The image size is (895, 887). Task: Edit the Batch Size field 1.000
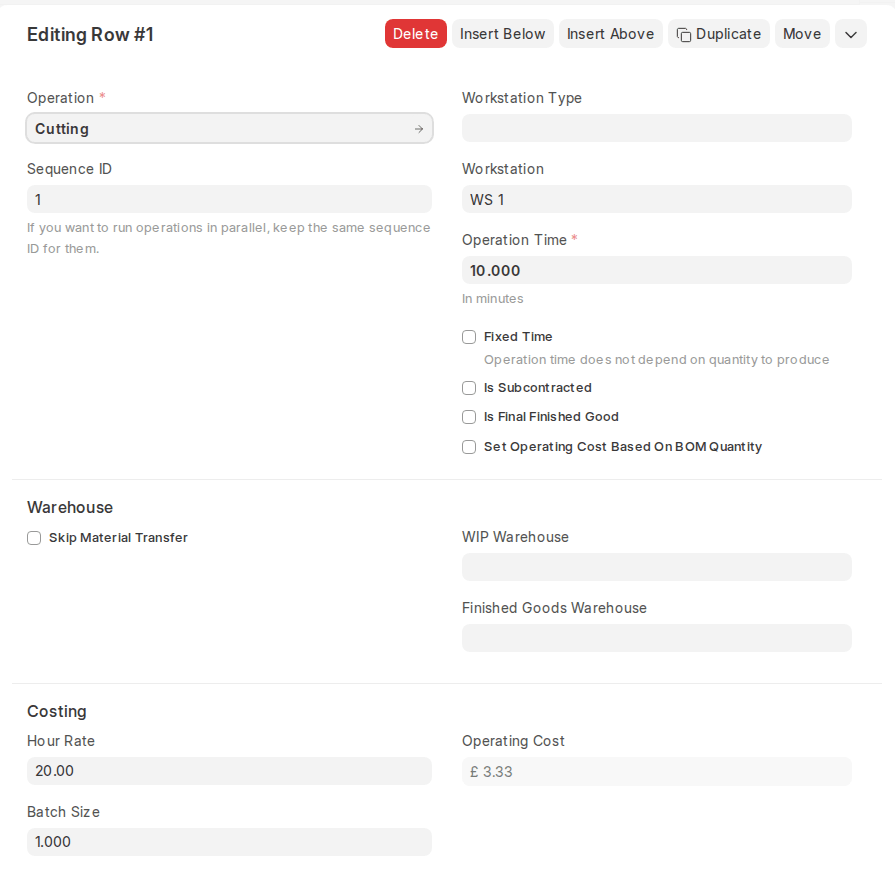click(229, 842)
